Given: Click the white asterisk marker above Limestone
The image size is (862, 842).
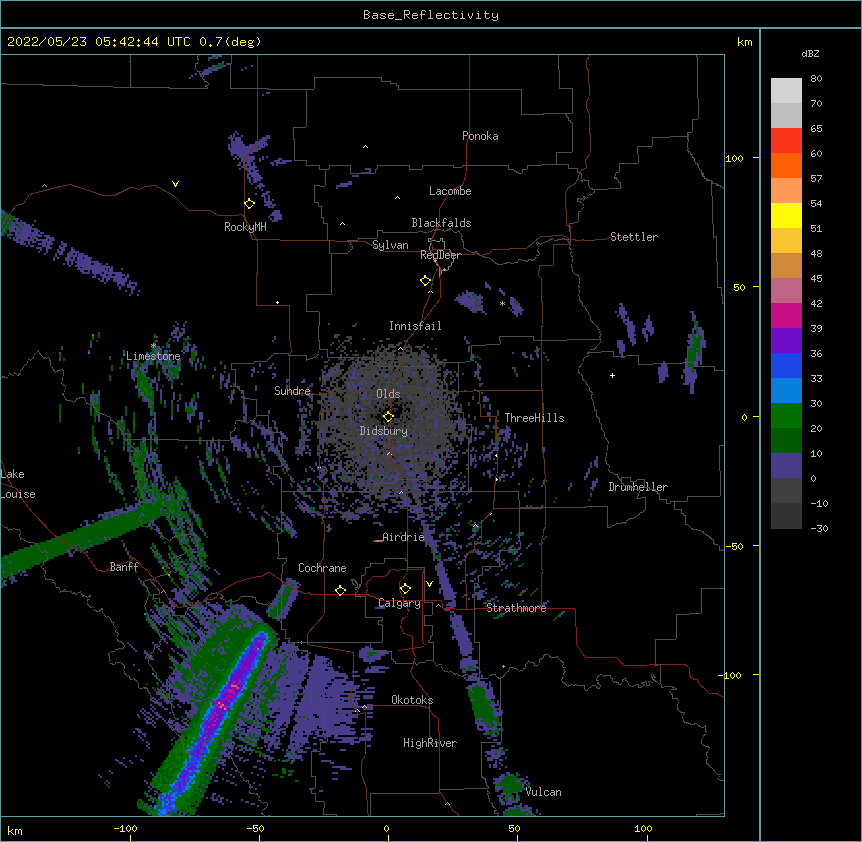Looking at the screenshot, I should pyautogui.click(x=153, y=346).
